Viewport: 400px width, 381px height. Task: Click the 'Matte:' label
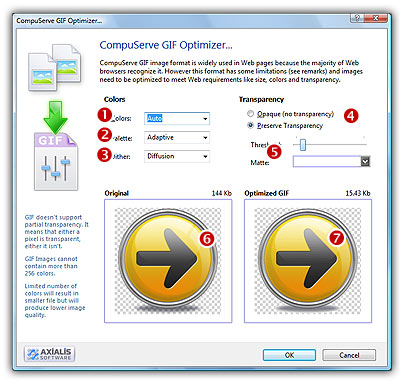[x=260, y=162]
